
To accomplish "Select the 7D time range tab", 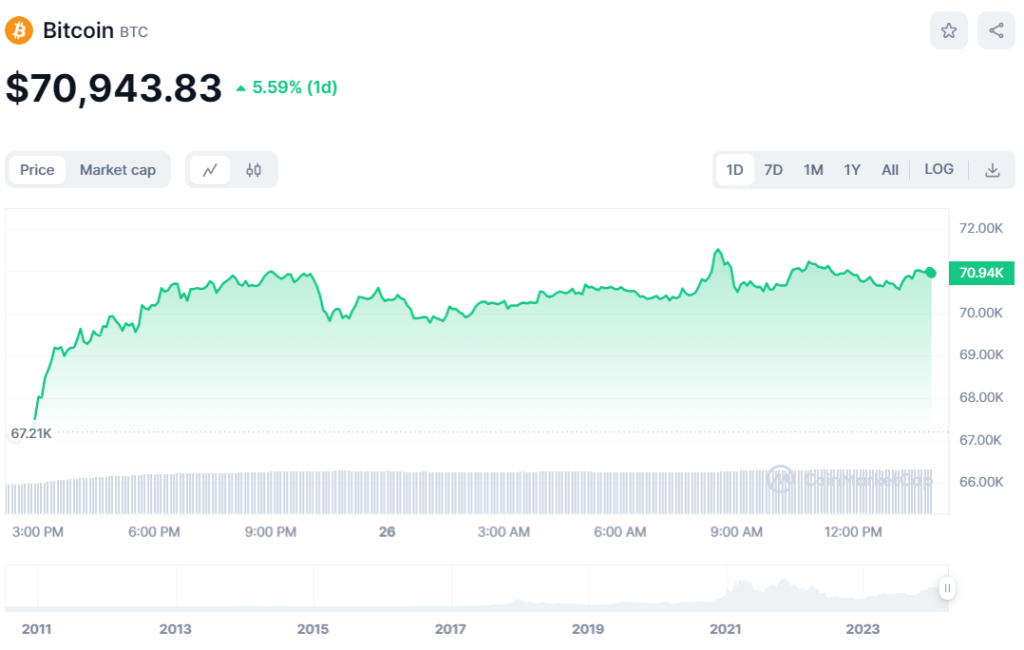I will (x=773, y=170).
